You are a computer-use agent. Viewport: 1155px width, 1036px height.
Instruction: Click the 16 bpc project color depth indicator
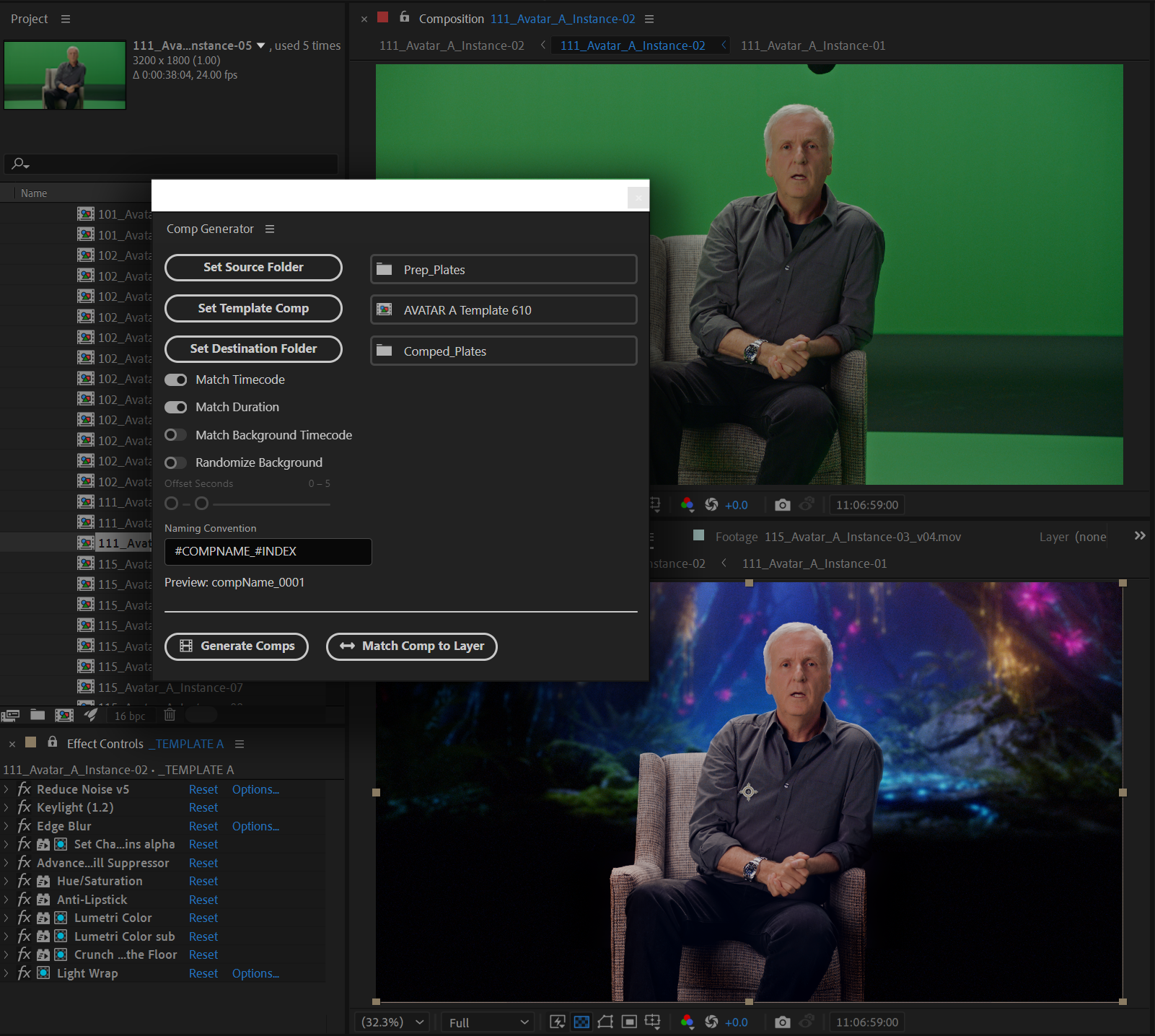(128, 715)
